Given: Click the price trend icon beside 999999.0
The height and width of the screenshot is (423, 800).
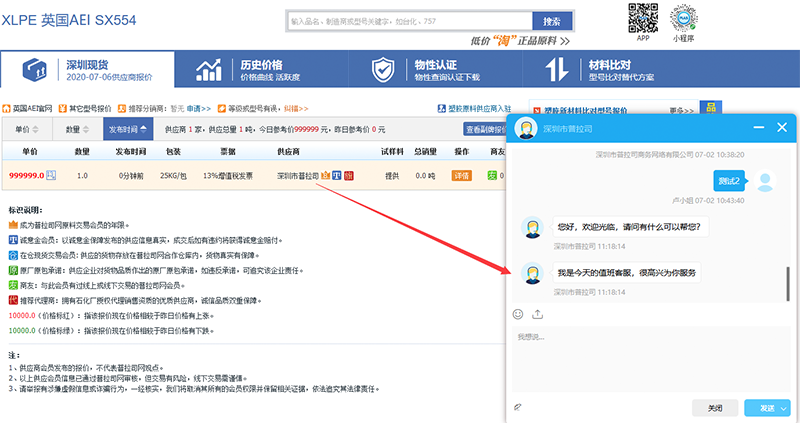Looking at the screenshot, I should click(51, 176).
